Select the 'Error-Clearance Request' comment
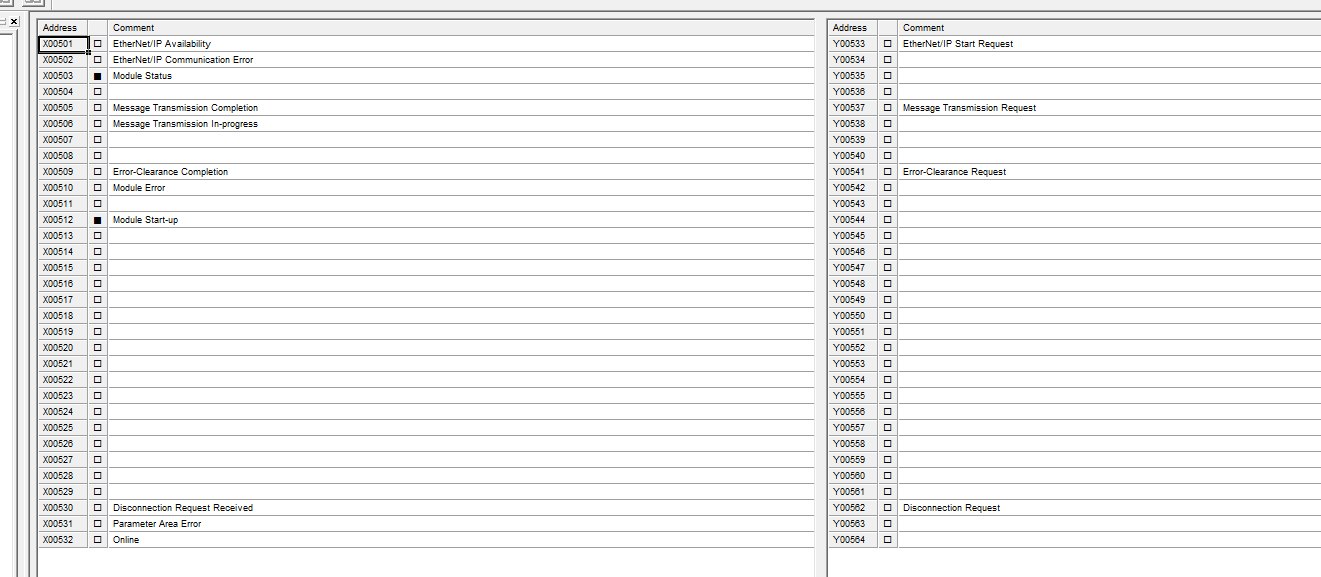 click(954, 172)
